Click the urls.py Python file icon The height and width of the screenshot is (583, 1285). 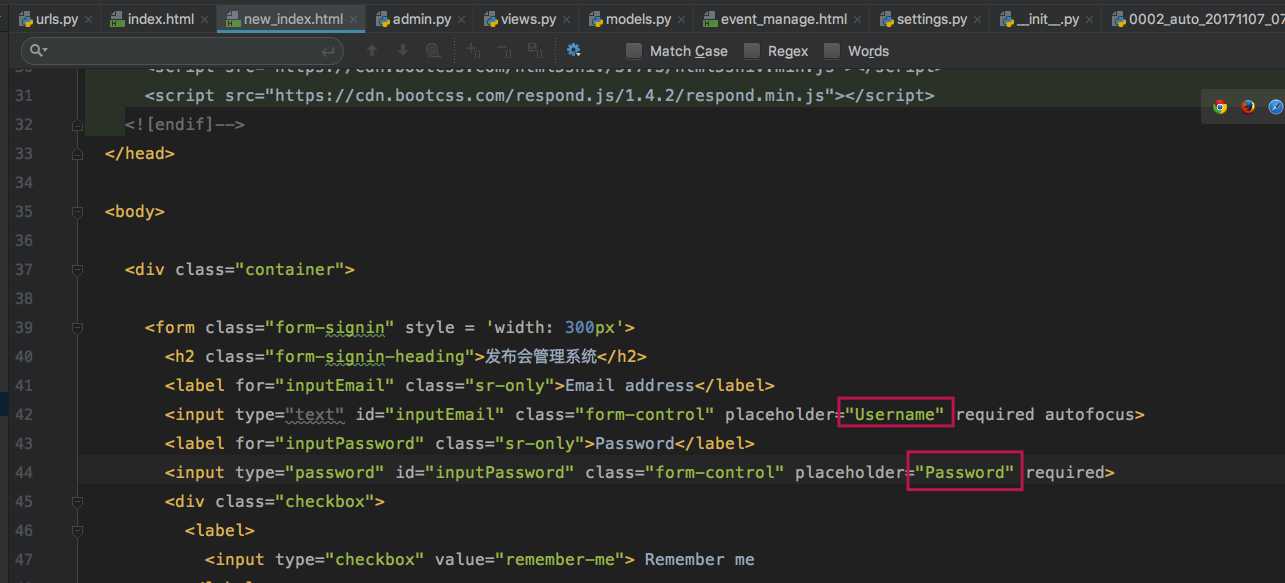[x=24, y=19]
